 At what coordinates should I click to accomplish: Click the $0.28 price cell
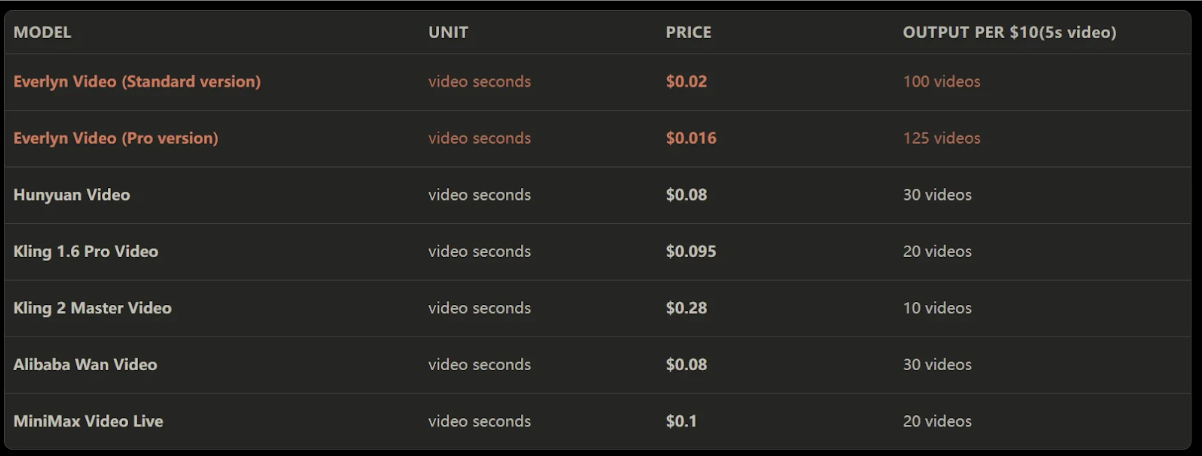686,308
